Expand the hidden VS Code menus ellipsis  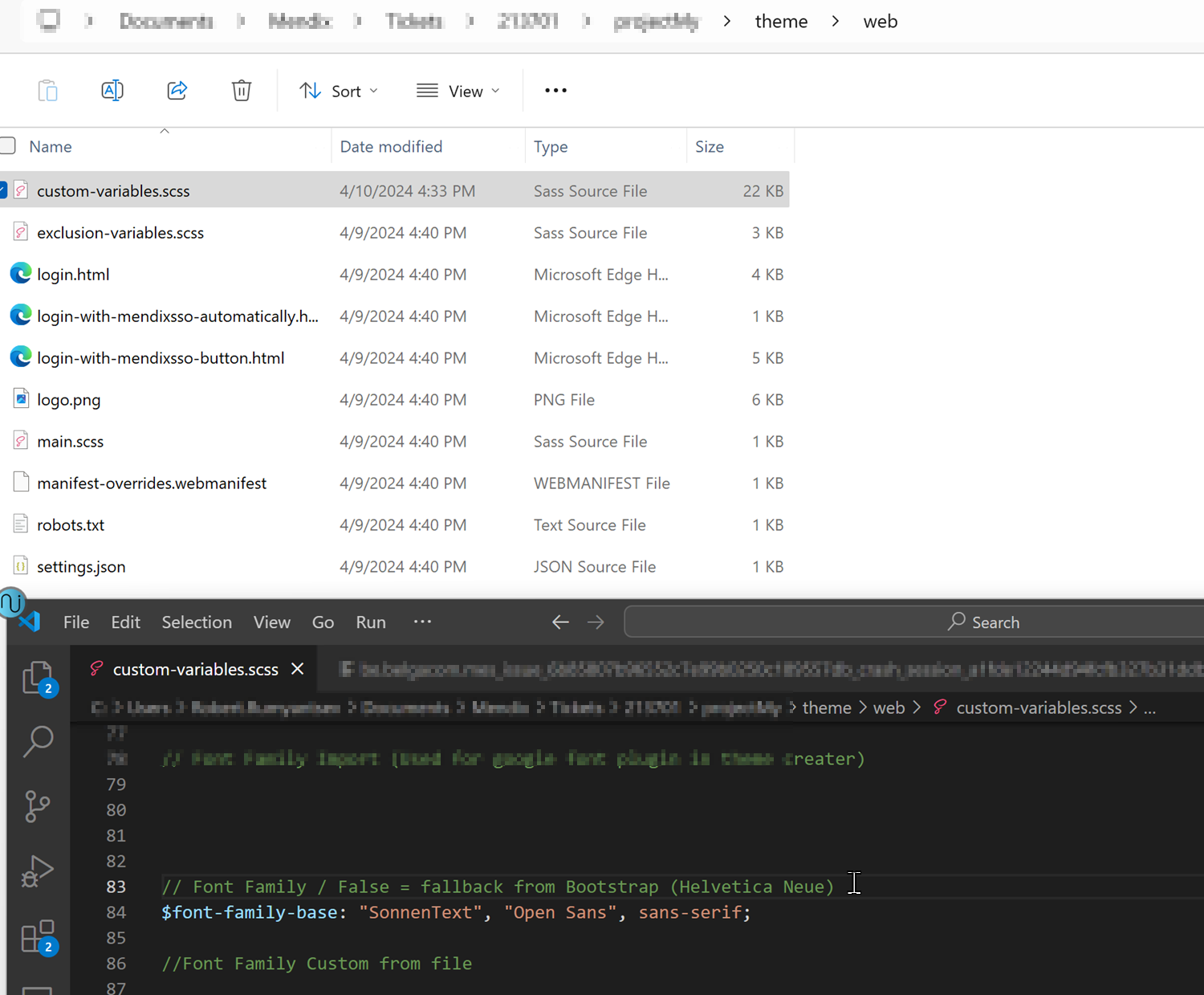(422, 622)
